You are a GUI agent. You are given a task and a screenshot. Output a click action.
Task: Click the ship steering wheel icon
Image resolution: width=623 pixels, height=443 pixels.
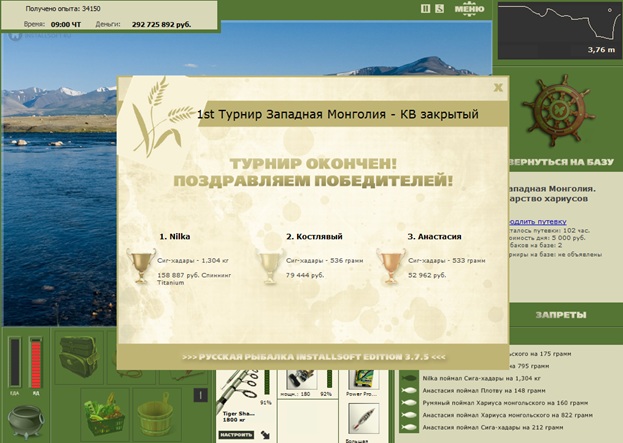click(x=558, y=112)
